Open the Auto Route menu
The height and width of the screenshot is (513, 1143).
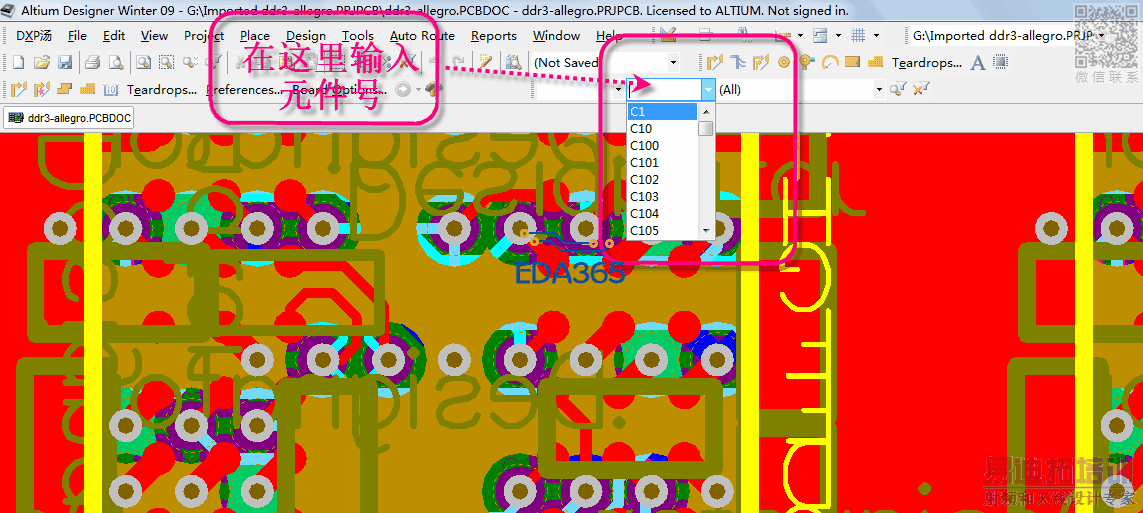[x=422, y=36]
